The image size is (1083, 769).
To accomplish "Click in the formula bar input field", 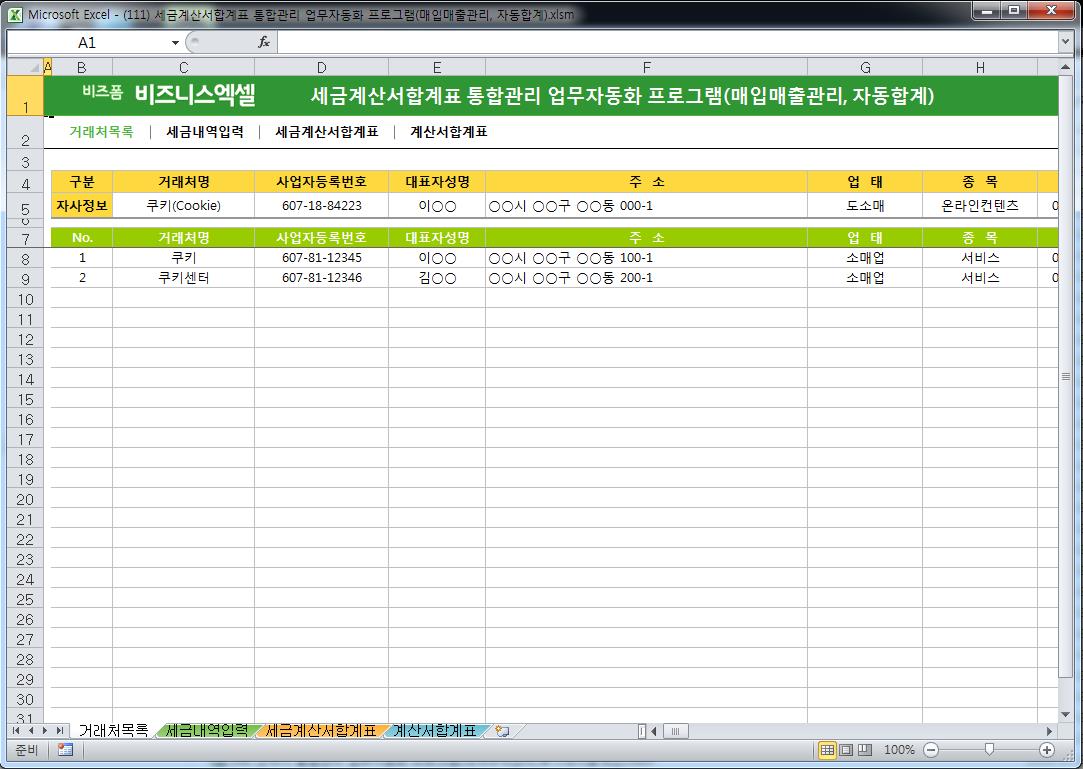I will pyautogui.click(x=660, y=42).
